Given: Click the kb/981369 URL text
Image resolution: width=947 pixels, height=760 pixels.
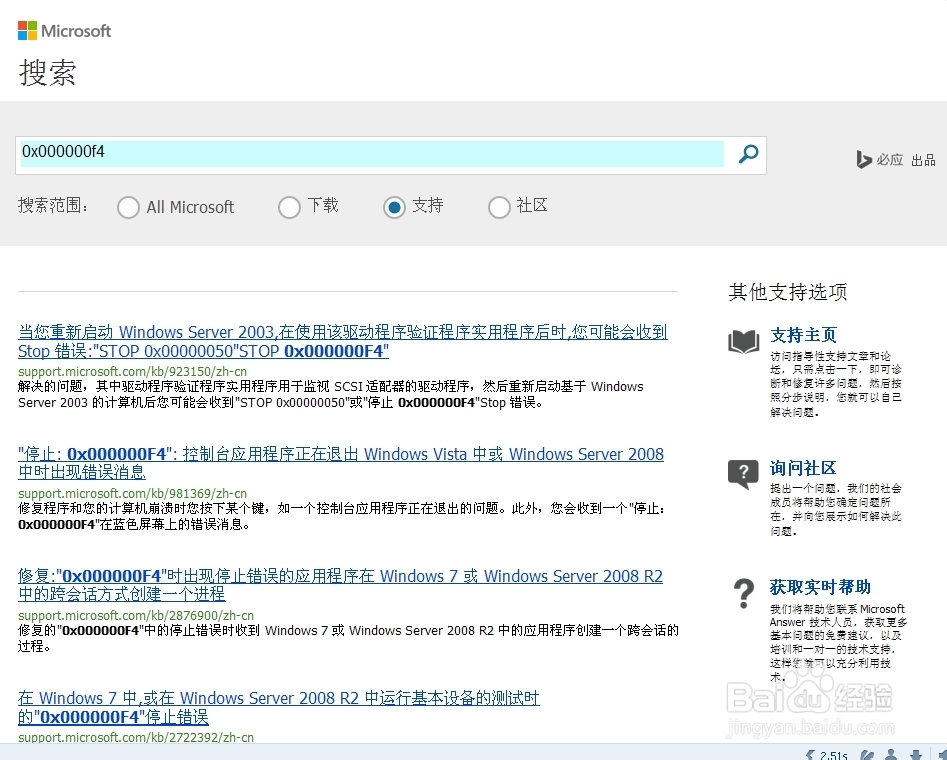Looking at the screenshot, I should click(x=132, y=494).
